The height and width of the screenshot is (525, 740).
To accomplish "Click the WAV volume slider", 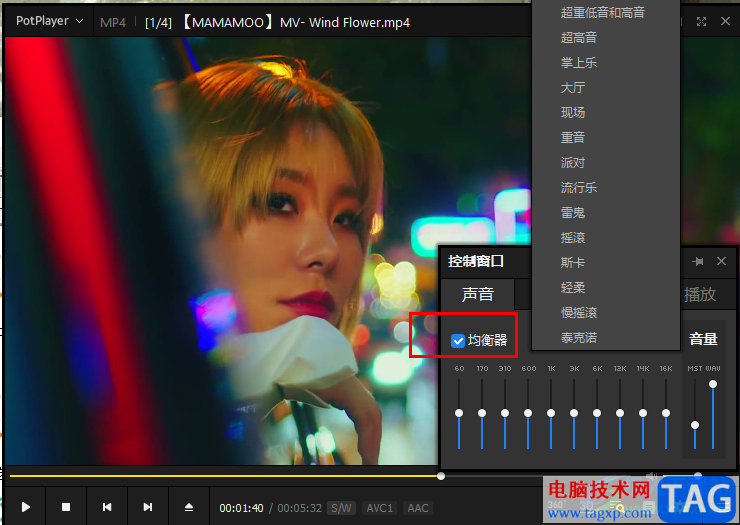I will click(x=713, y=384).
